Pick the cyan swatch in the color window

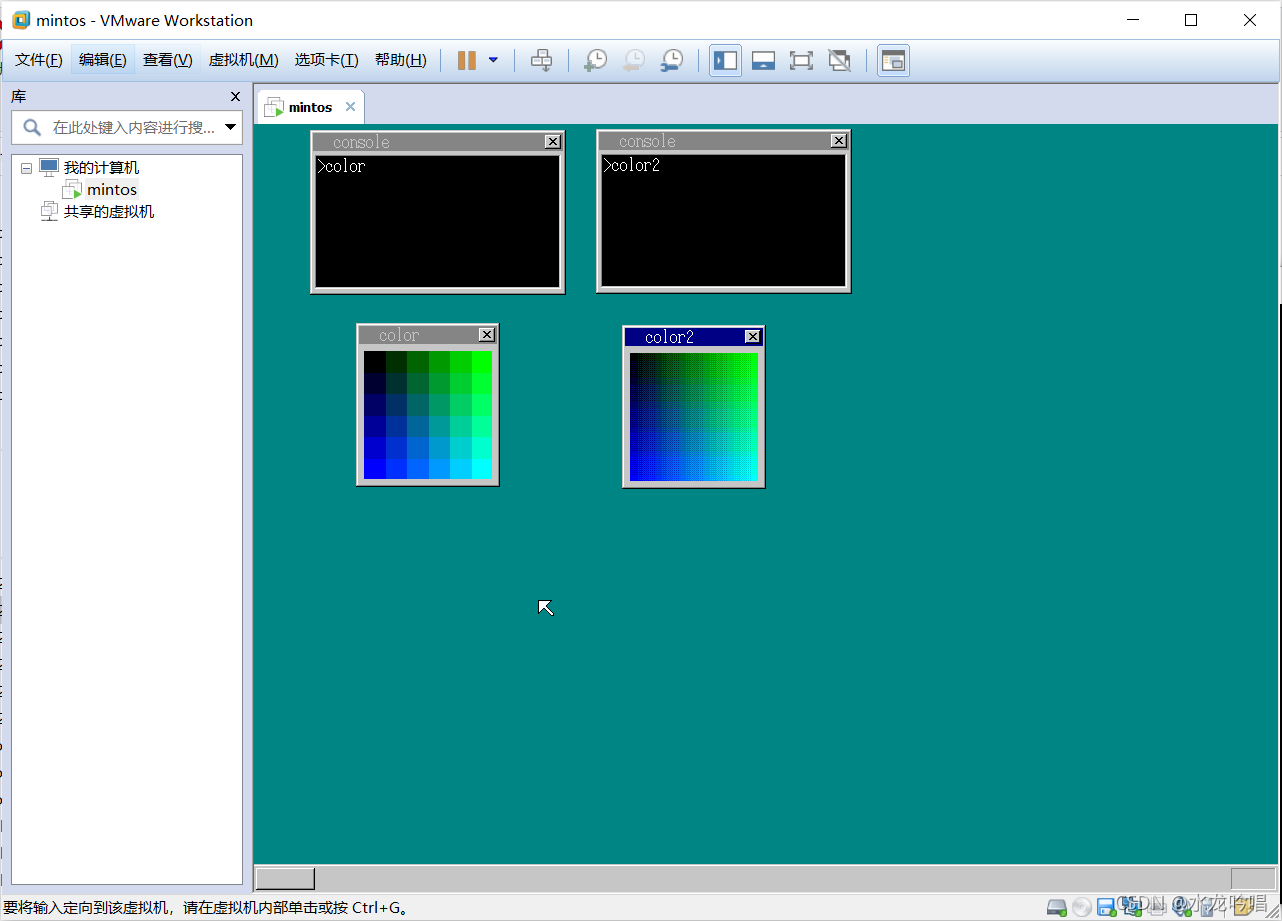pyautogui.click(x=482, y=469)
